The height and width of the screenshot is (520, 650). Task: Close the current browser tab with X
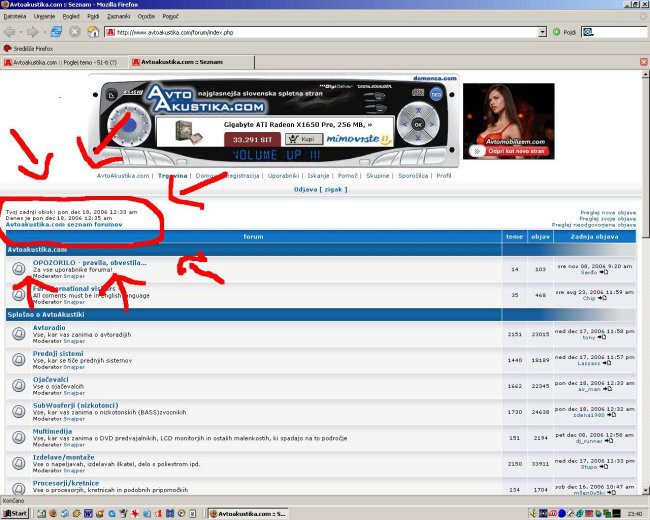642,62
